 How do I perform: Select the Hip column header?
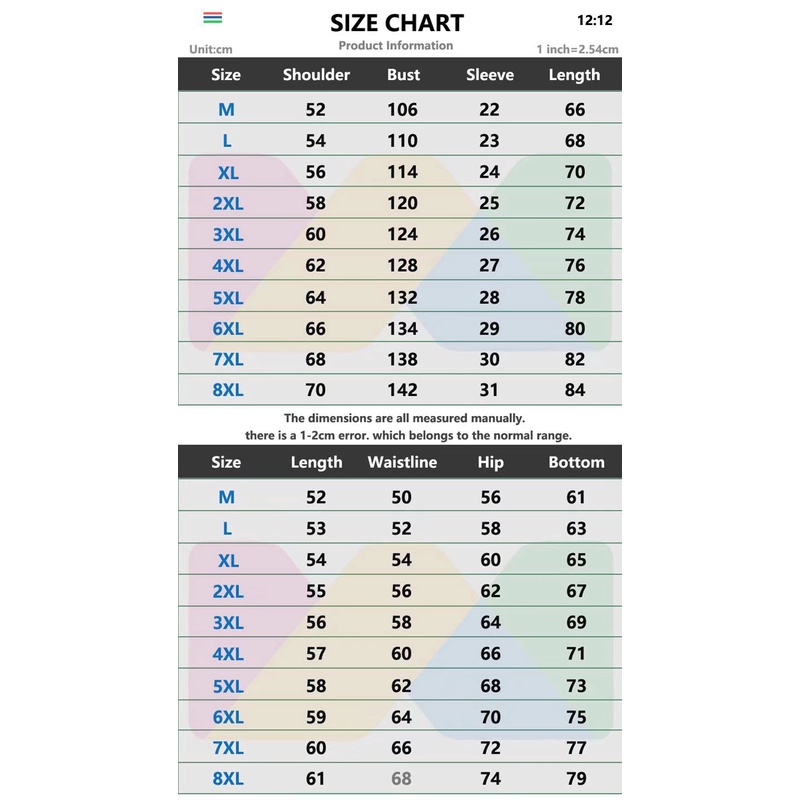490,462
